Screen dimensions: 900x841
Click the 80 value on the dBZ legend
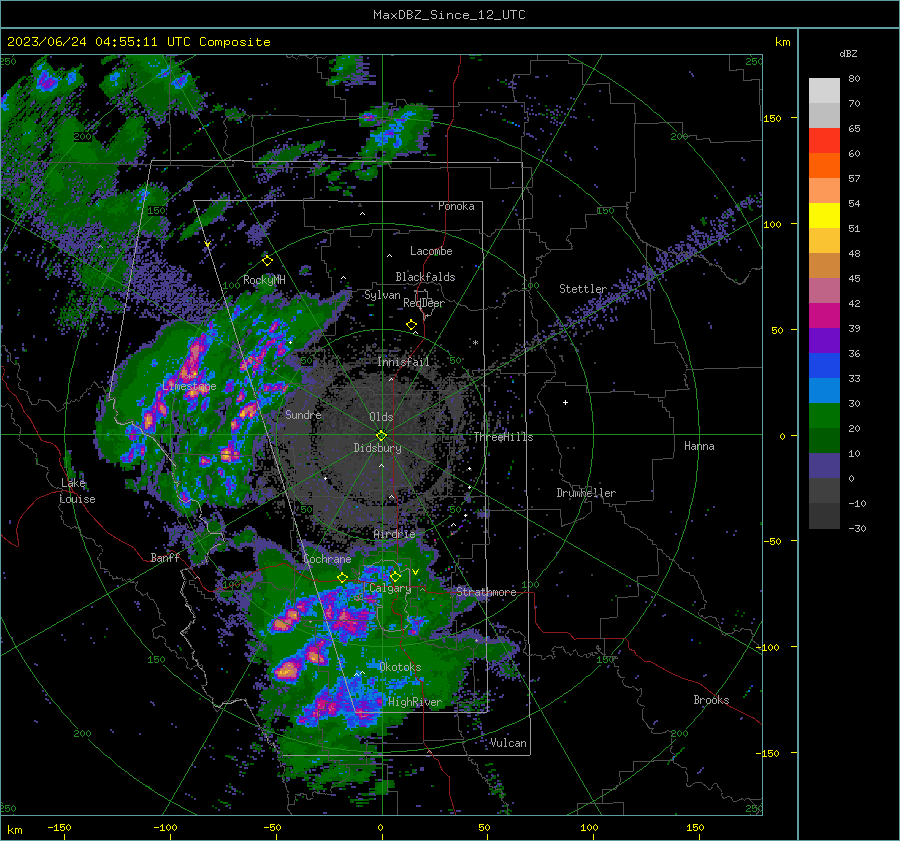click(854, 79)
